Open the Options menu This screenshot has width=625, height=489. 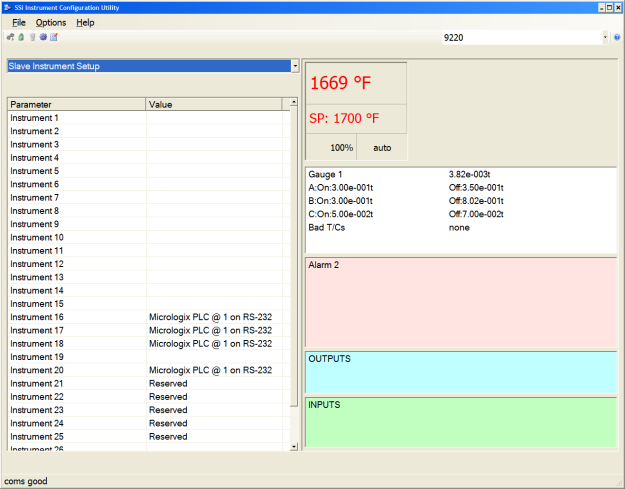[x=50, y=22]
